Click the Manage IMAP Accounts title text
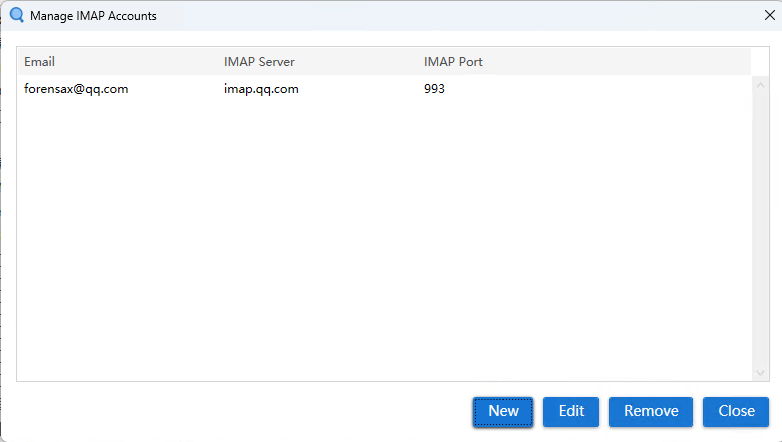The height and width of the screenshot is (442, 782). click(93, 16)
